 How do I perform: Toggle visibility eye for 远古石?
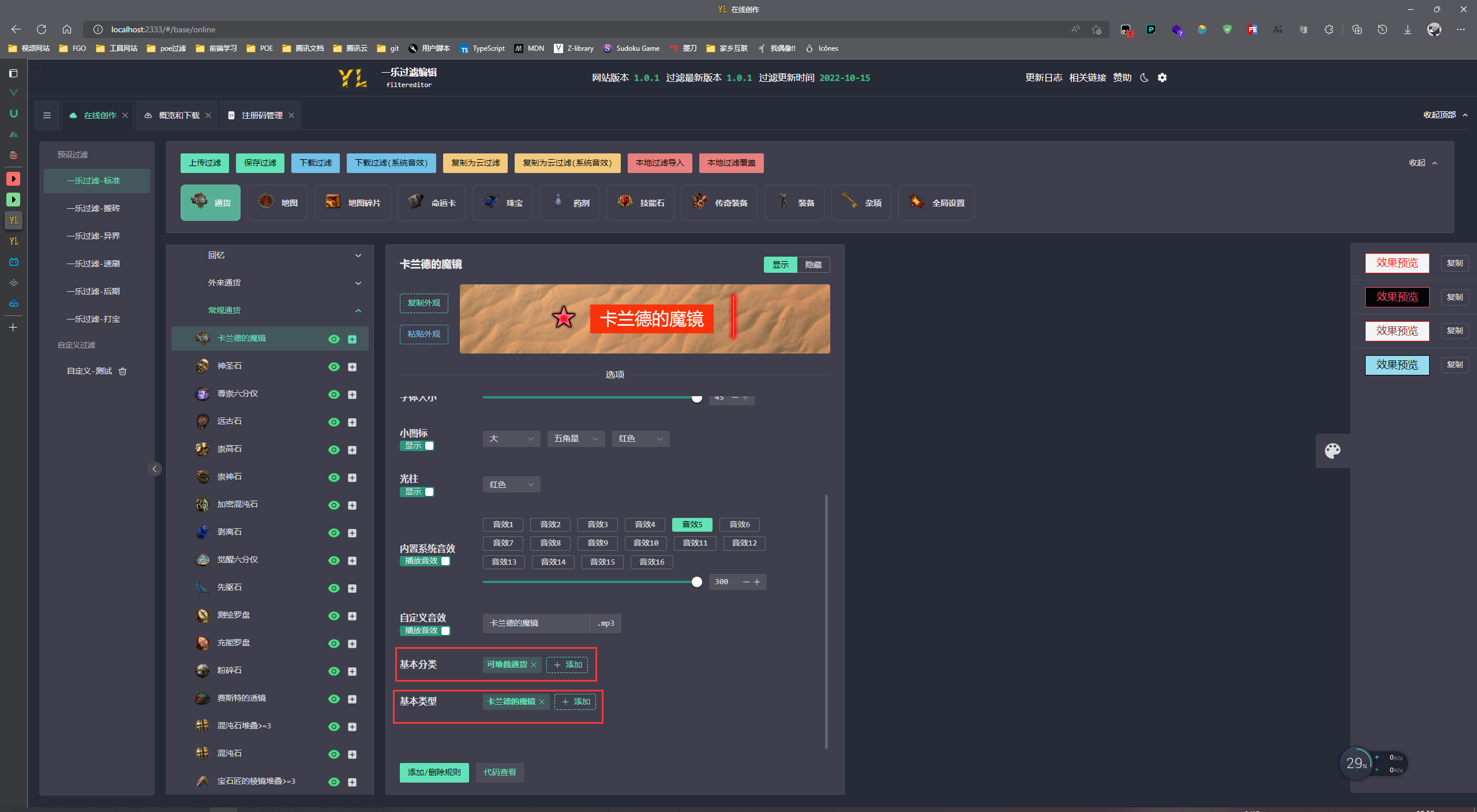click(333, 422)
